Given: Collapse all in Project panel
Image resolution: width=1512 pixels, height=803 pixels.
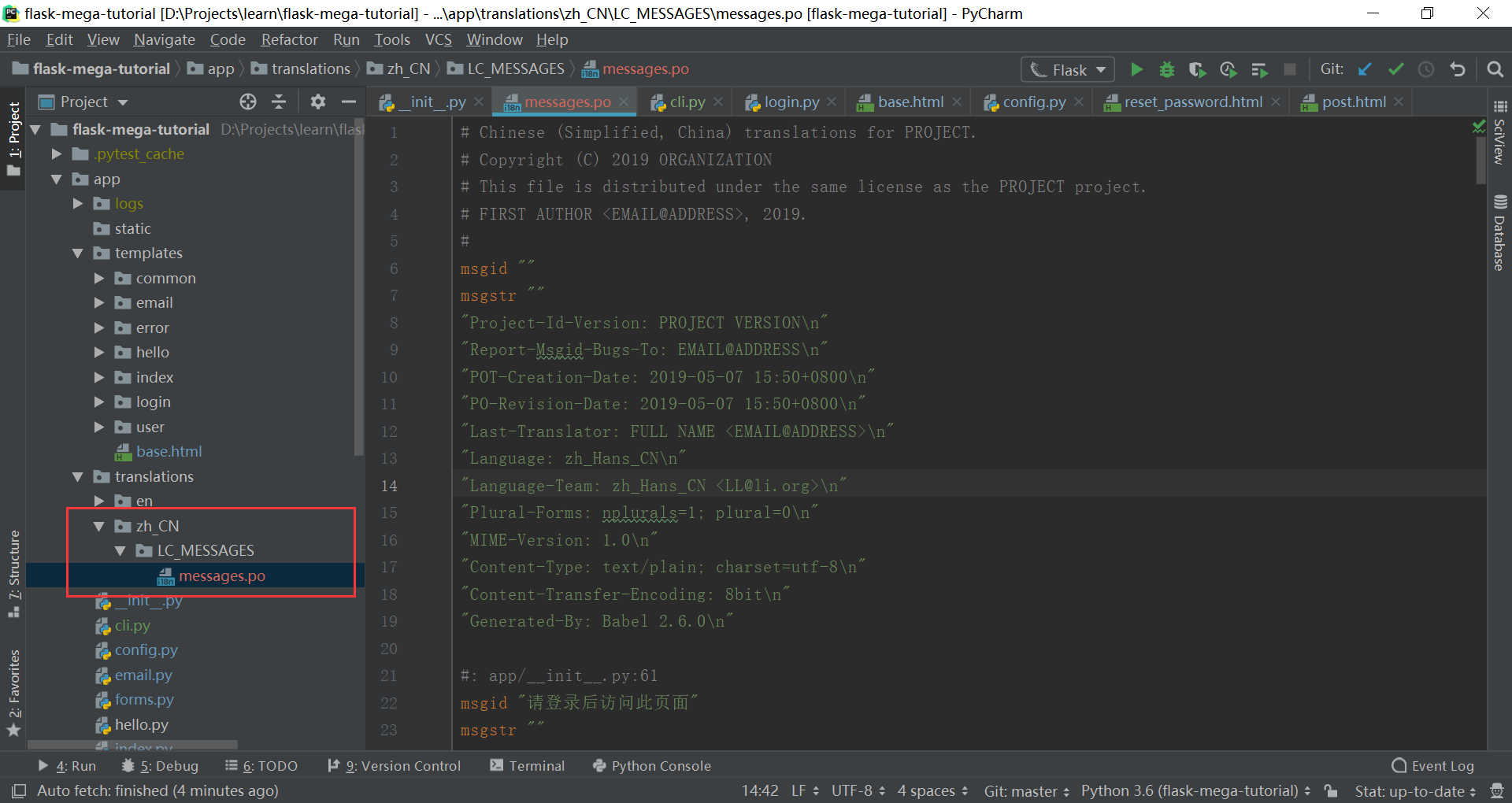Looking at the screenshot, I should 279,102.
